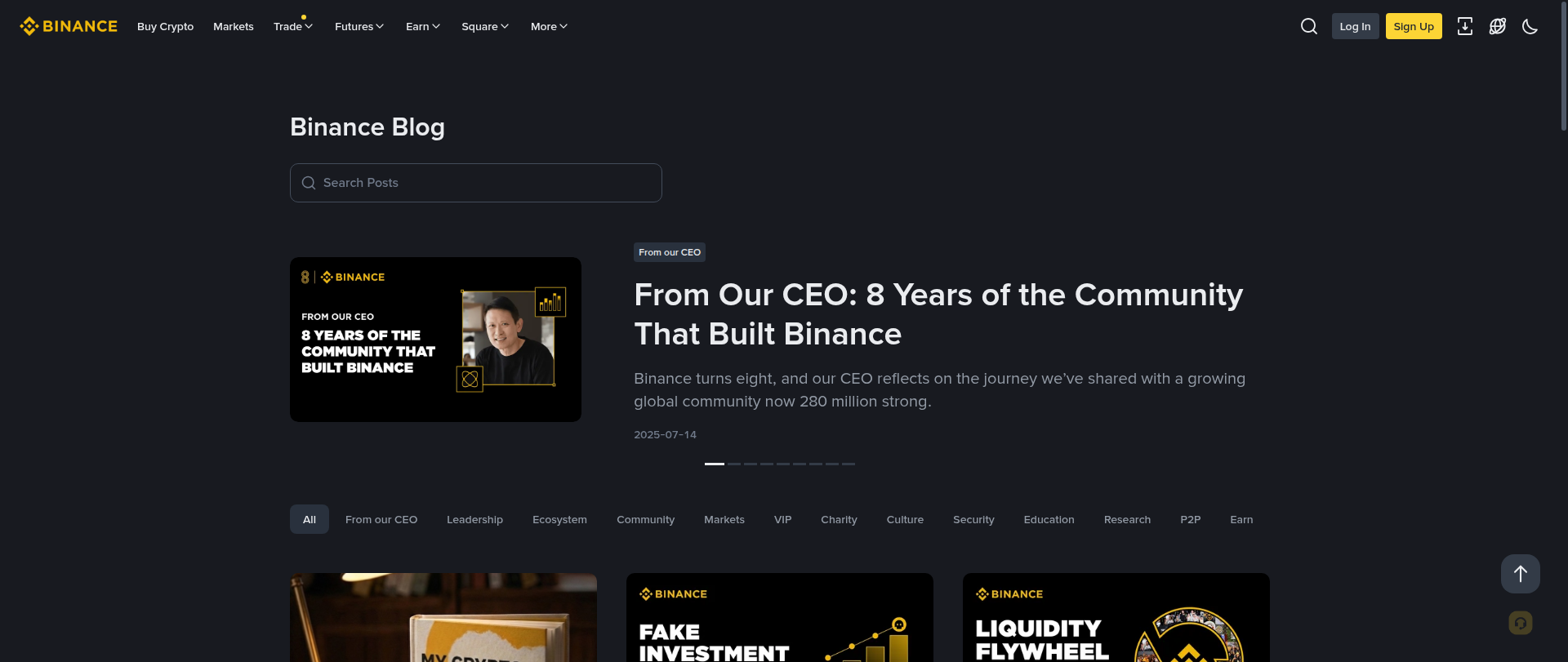Image resolution: width=1568 pixels, height=662 pixels.
Task: Switch to the Research category tab
Action: coord(1127,519)
